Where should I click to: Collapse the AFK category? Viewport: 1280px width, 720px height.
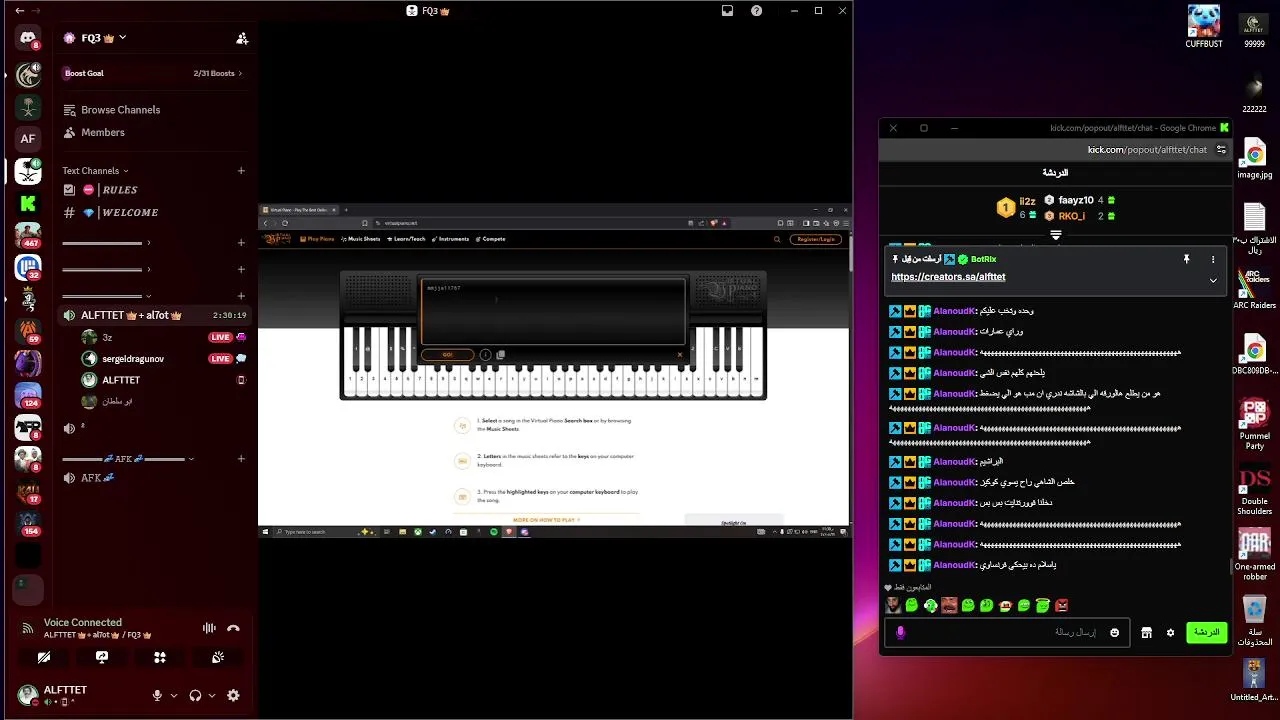coord(128,459)
